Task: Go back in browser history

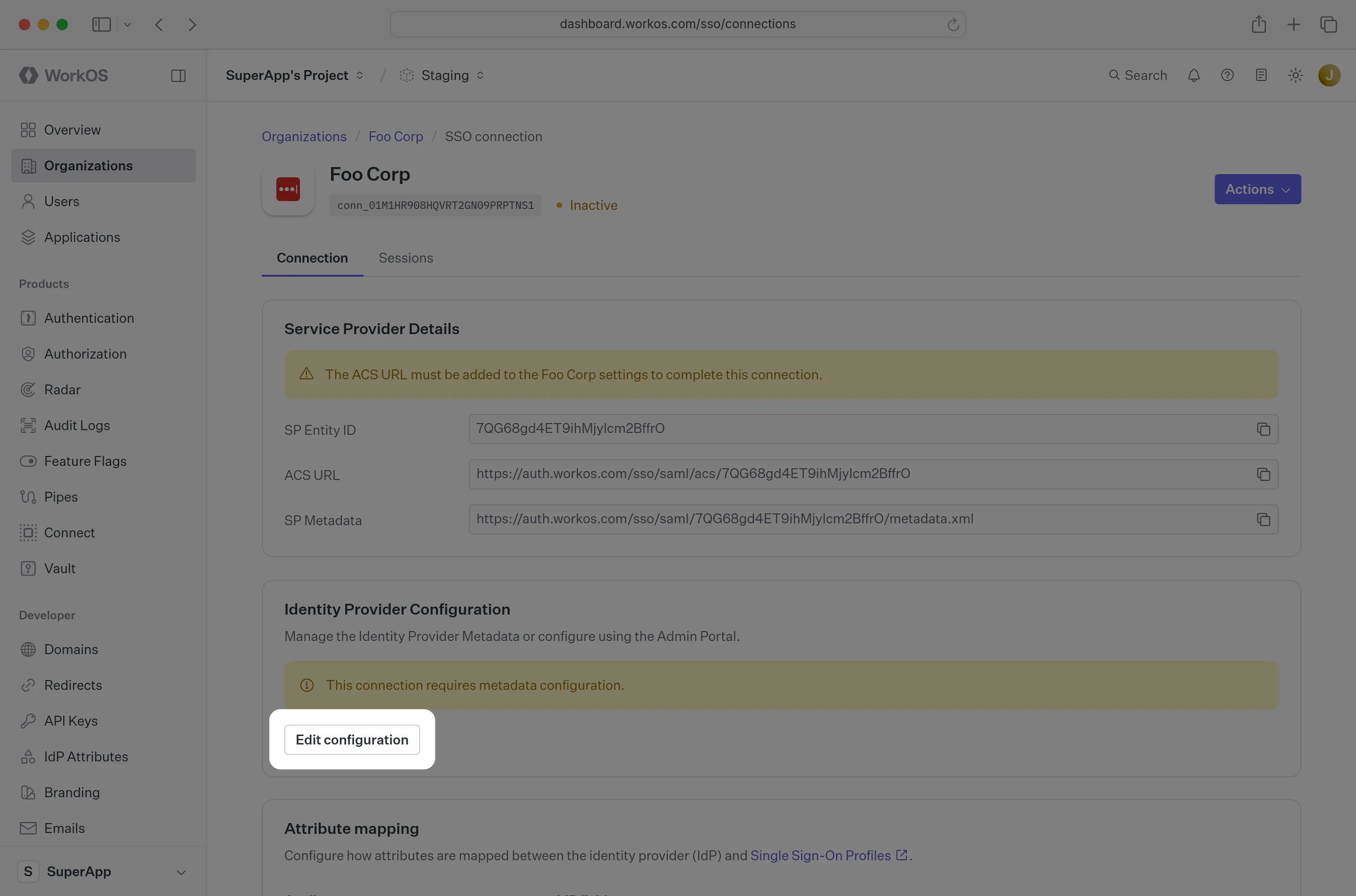Action: coord(159,24)
